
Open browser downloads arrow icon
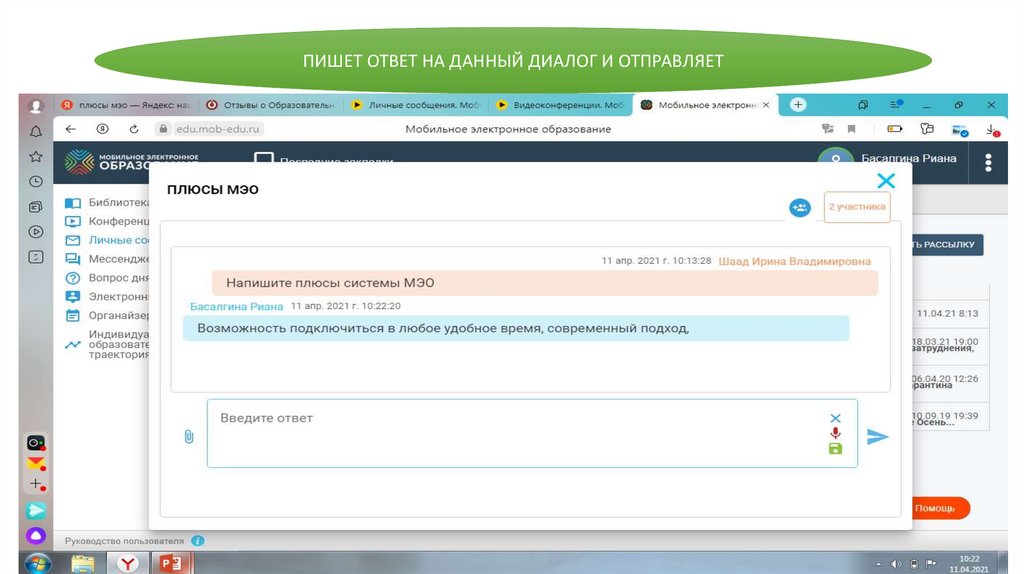[x=993, y=130]
